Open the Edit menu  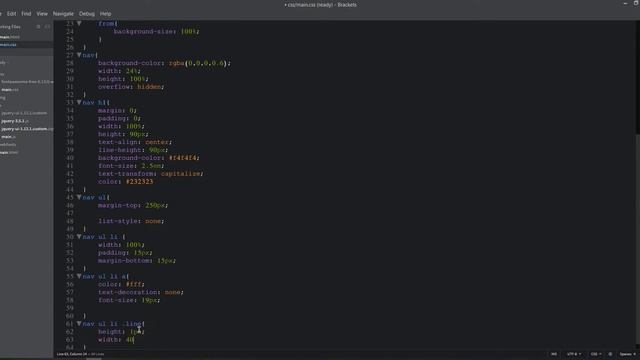(11, 13)
